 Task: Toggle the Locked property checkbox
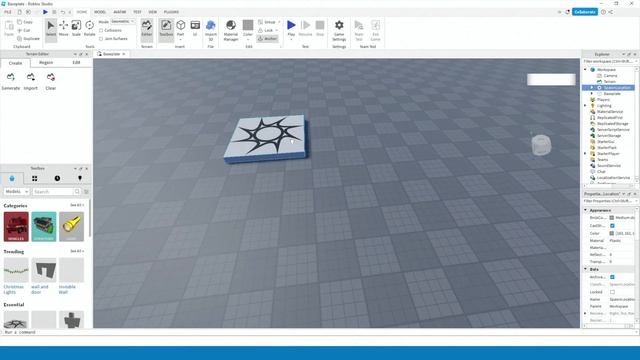[x=612, y=292]
